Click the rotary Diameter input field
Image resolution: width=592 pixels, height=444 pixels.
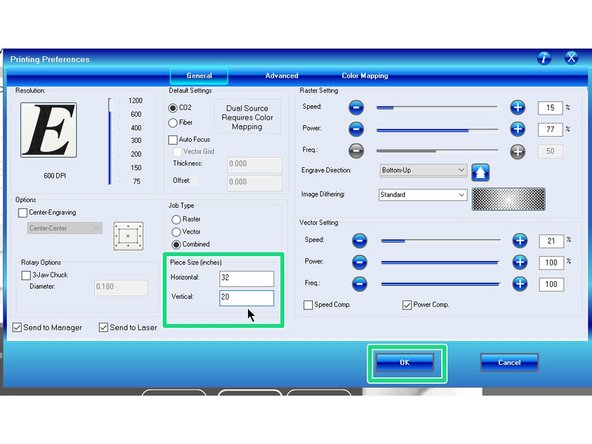click(x=121, y=287)
